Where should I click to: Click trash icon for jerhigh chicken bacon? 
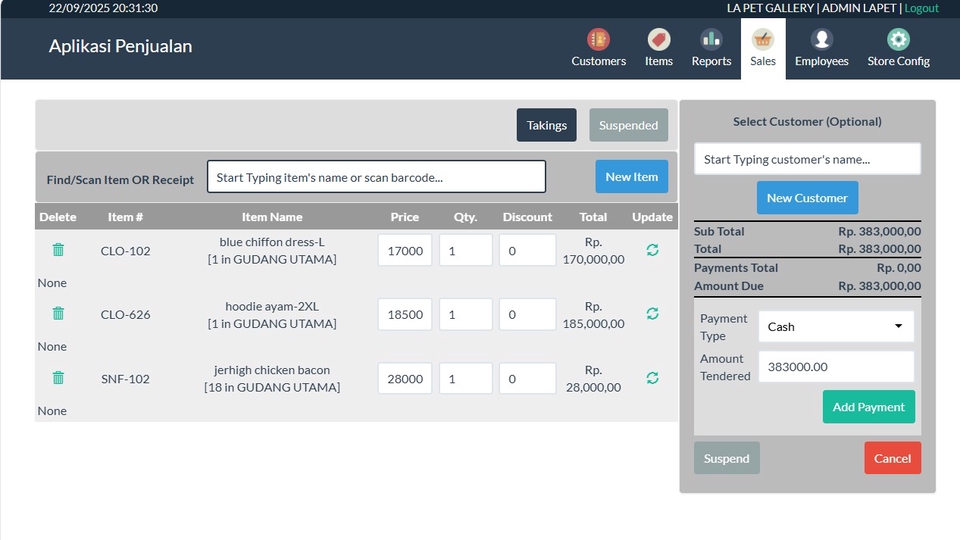click(58, 378)
